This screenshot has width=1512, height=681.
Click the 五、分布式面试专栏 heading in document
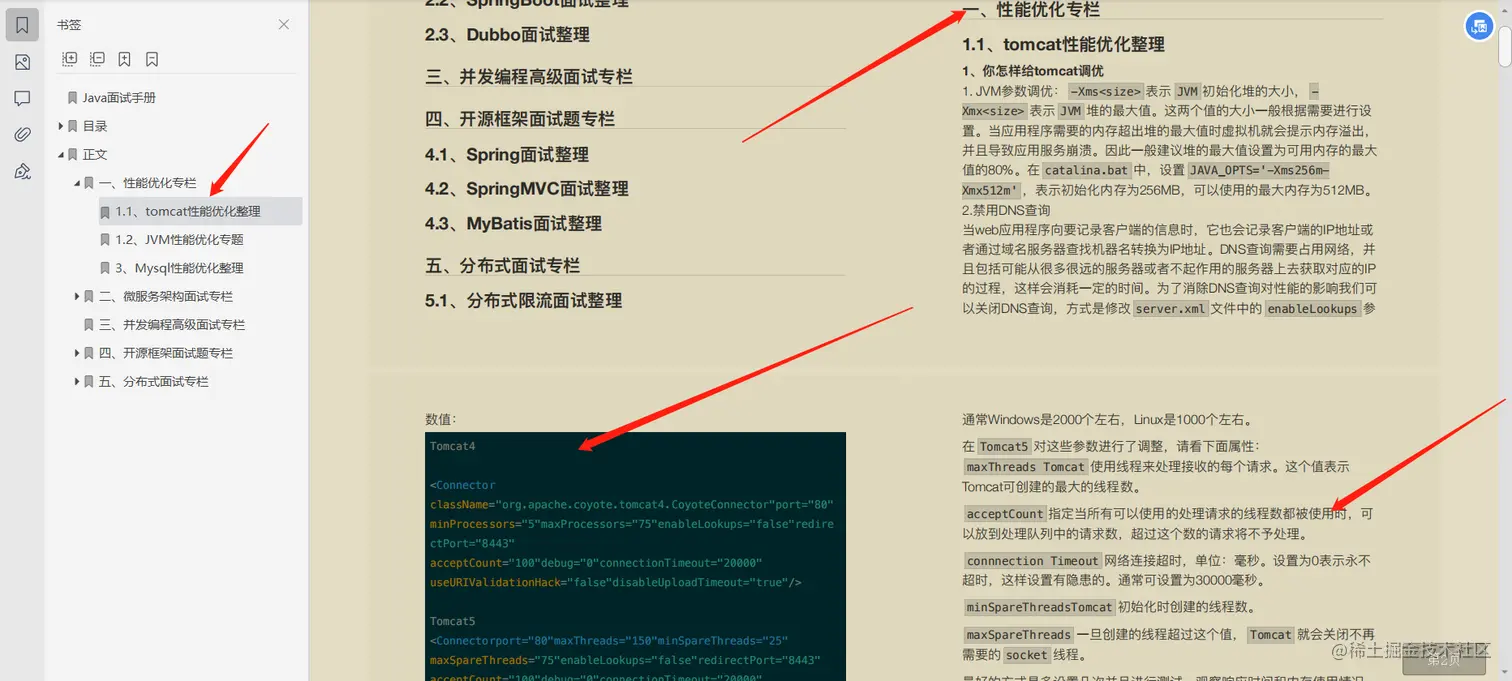(502, 266)
